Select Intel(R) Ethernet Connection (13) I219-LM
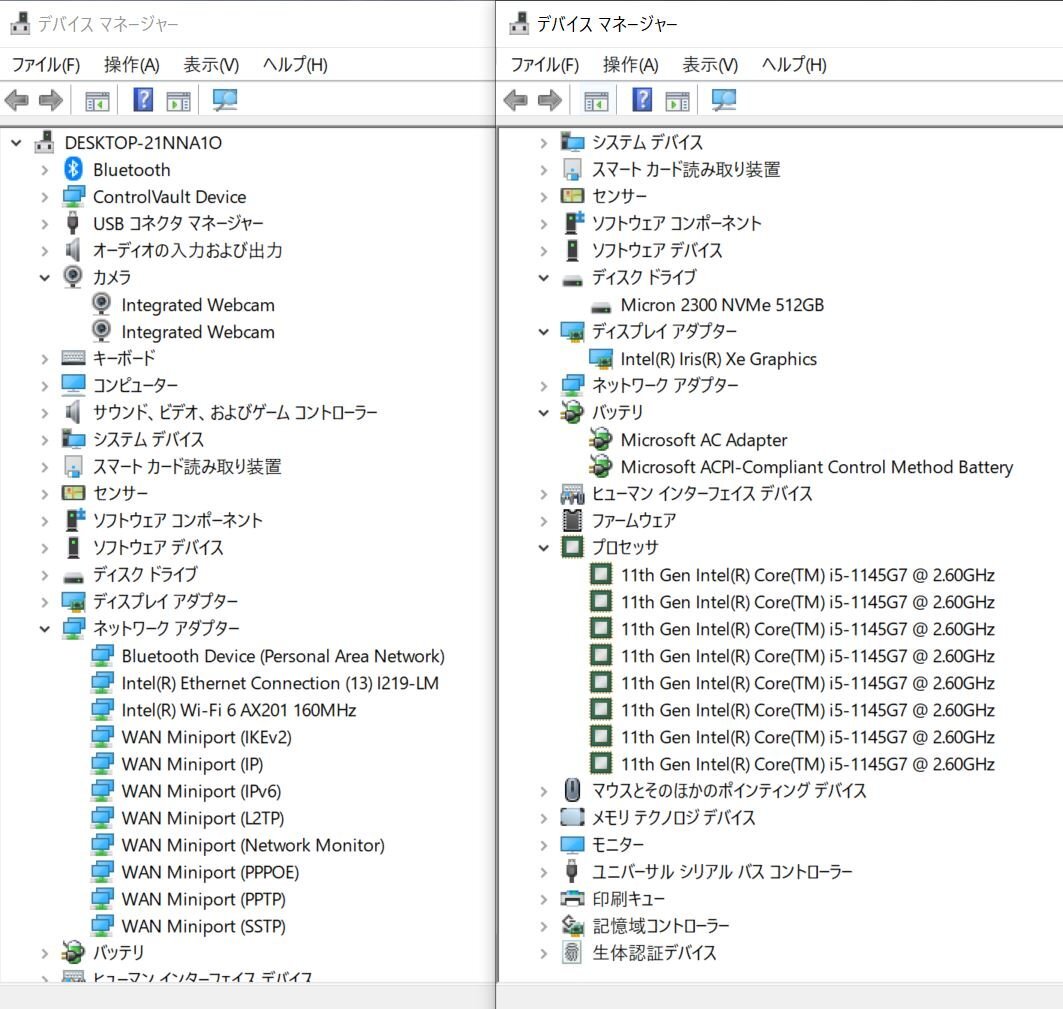 click(280, 683)
